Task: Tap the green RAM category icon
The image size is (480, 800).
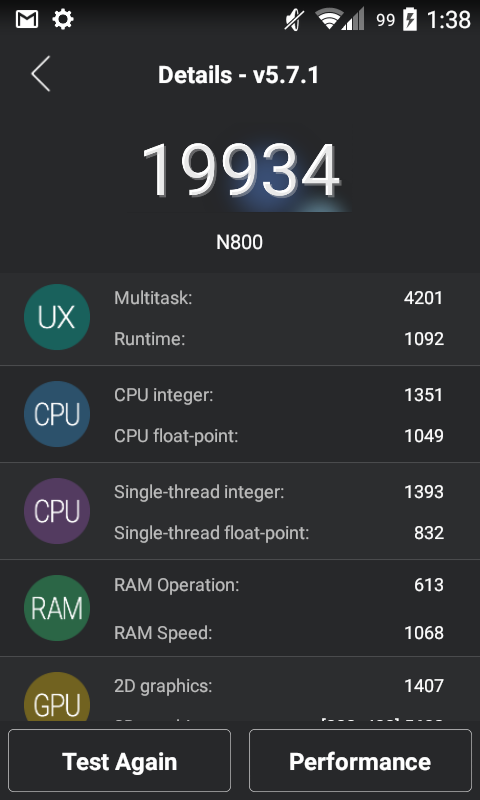Action: click(x=57, y=608)
